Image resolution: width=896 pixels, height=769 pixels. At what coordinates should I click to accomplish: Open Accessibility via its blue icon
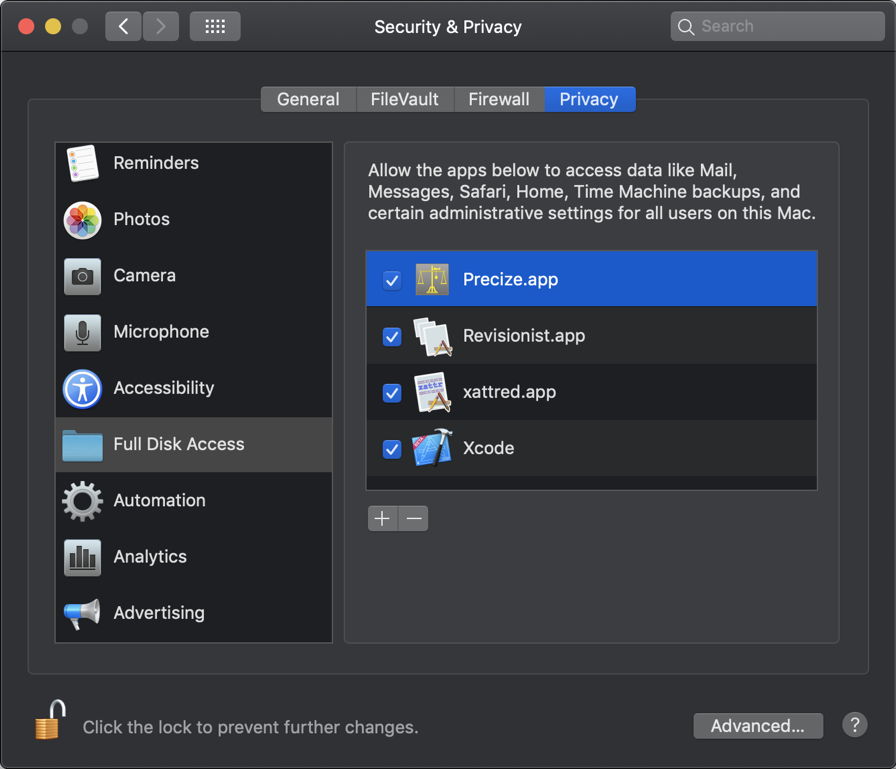point(82,388)
